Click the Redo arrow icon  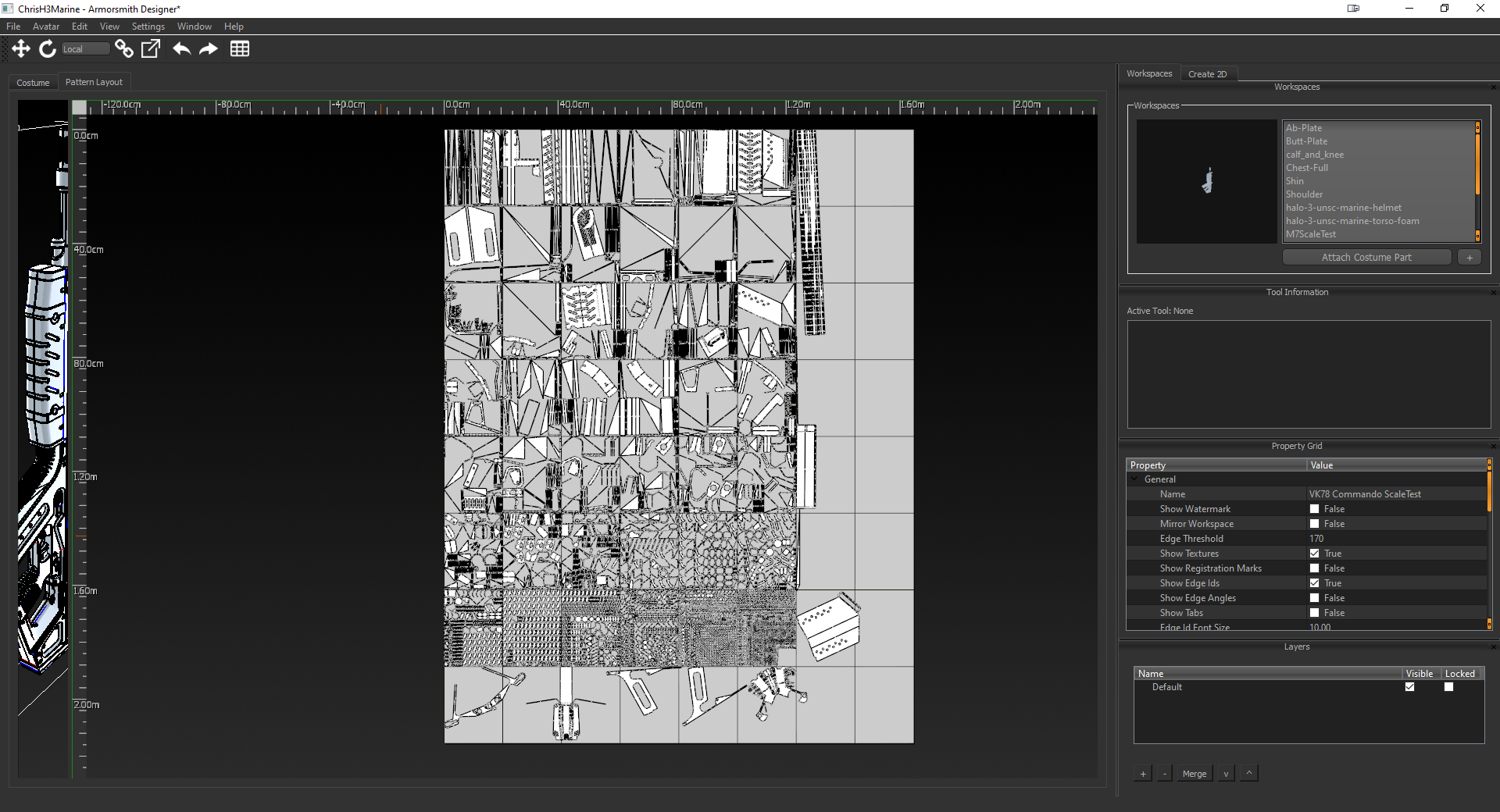pos(209,48)
